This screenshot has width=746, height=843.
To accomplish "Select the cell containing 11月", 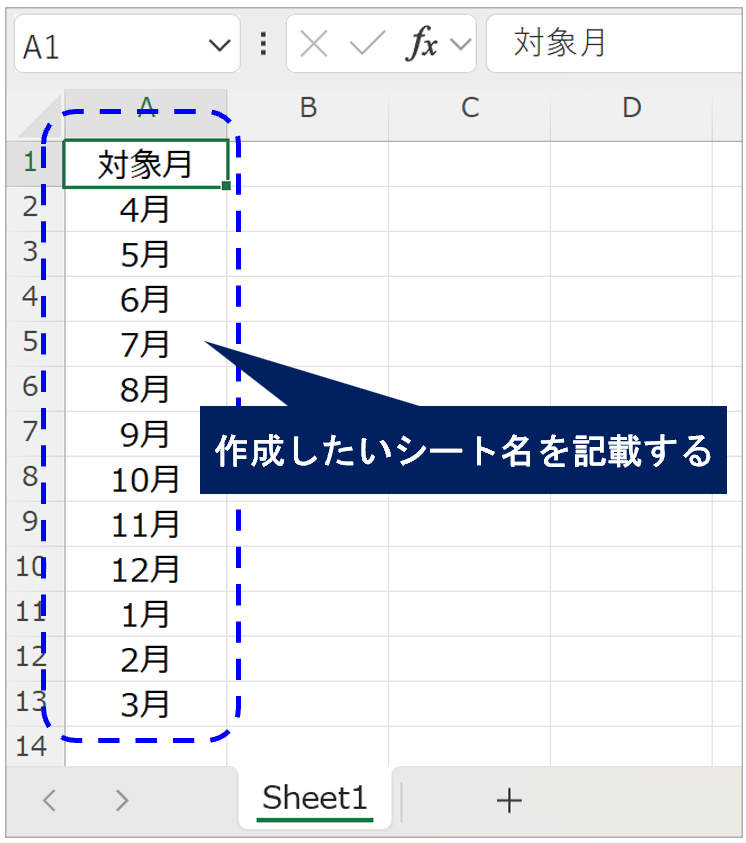I will pyautogui.click(x=146, y=524).
